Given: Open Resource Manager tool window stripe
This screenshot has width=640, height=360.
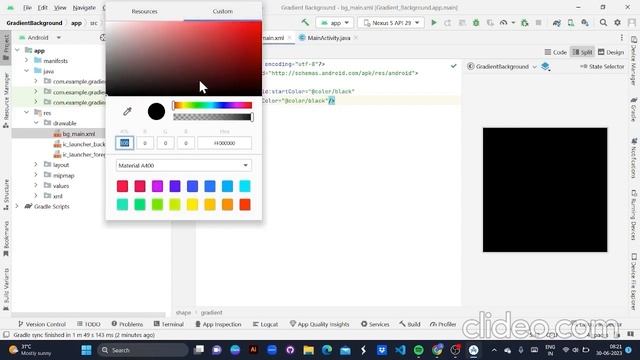Looking at the screenshot, I should pos(6,100).
